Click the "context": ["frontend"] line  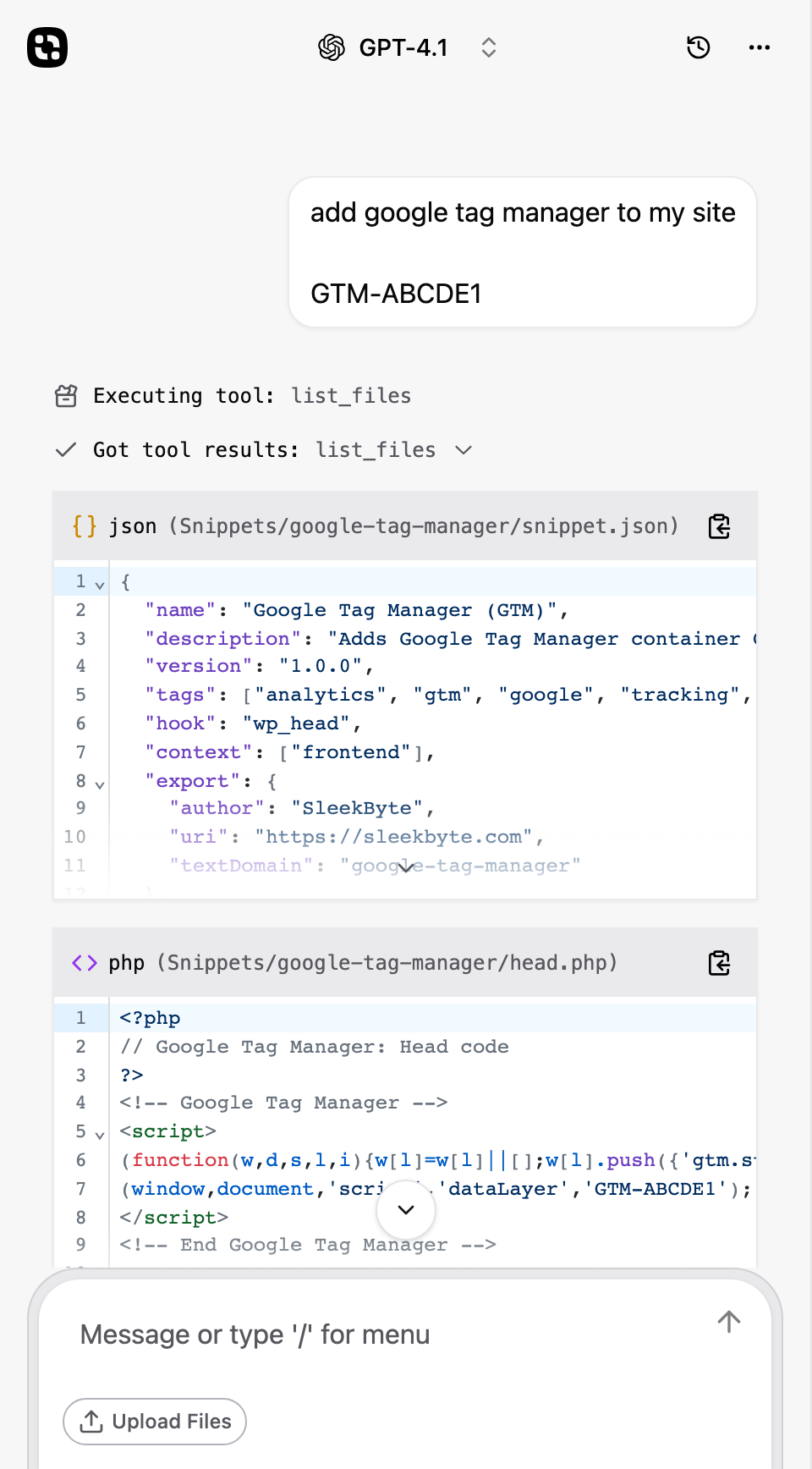click(289, 753)
